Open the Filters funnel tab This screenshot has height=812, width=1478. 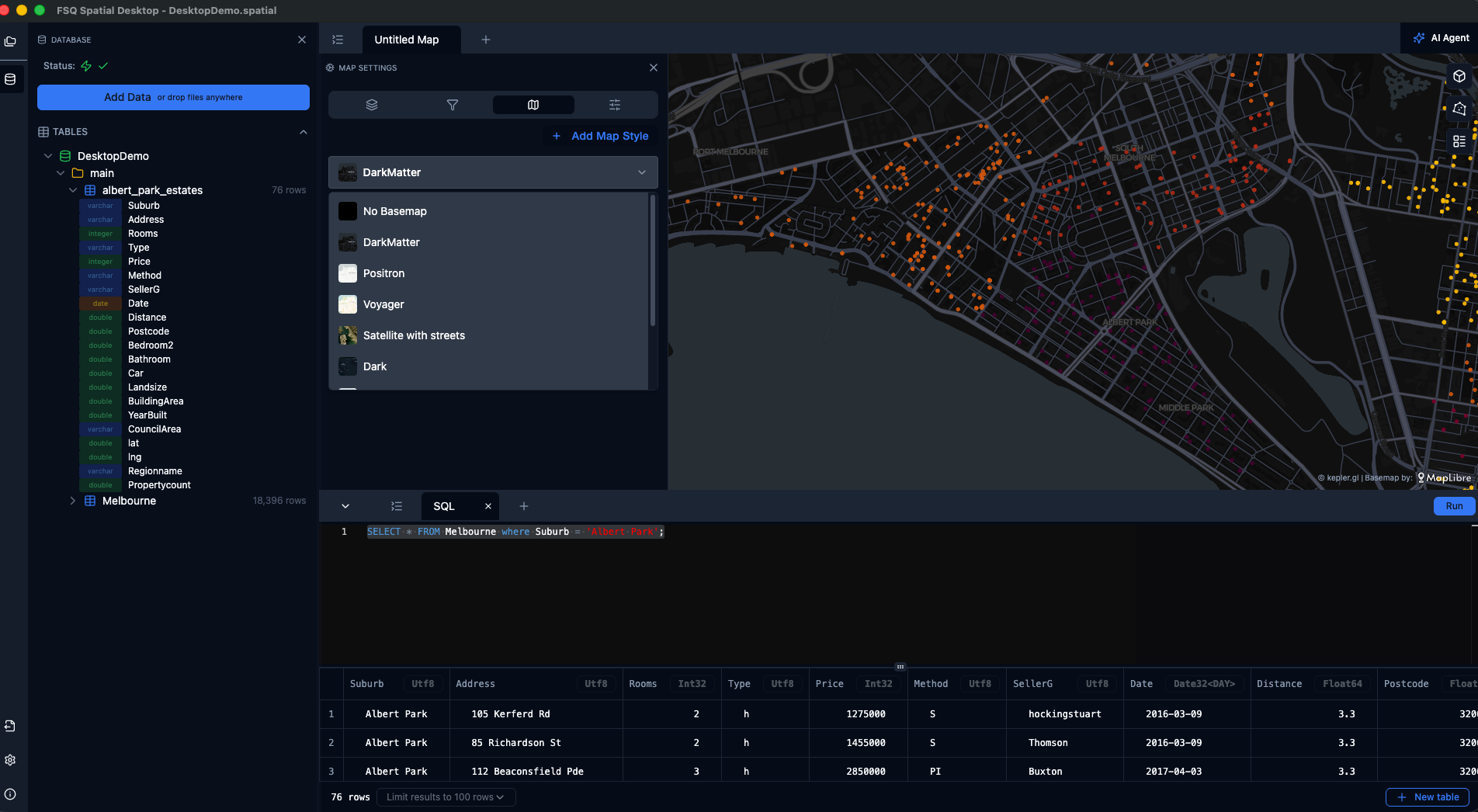pyautogui.click(x=453, y=105)
